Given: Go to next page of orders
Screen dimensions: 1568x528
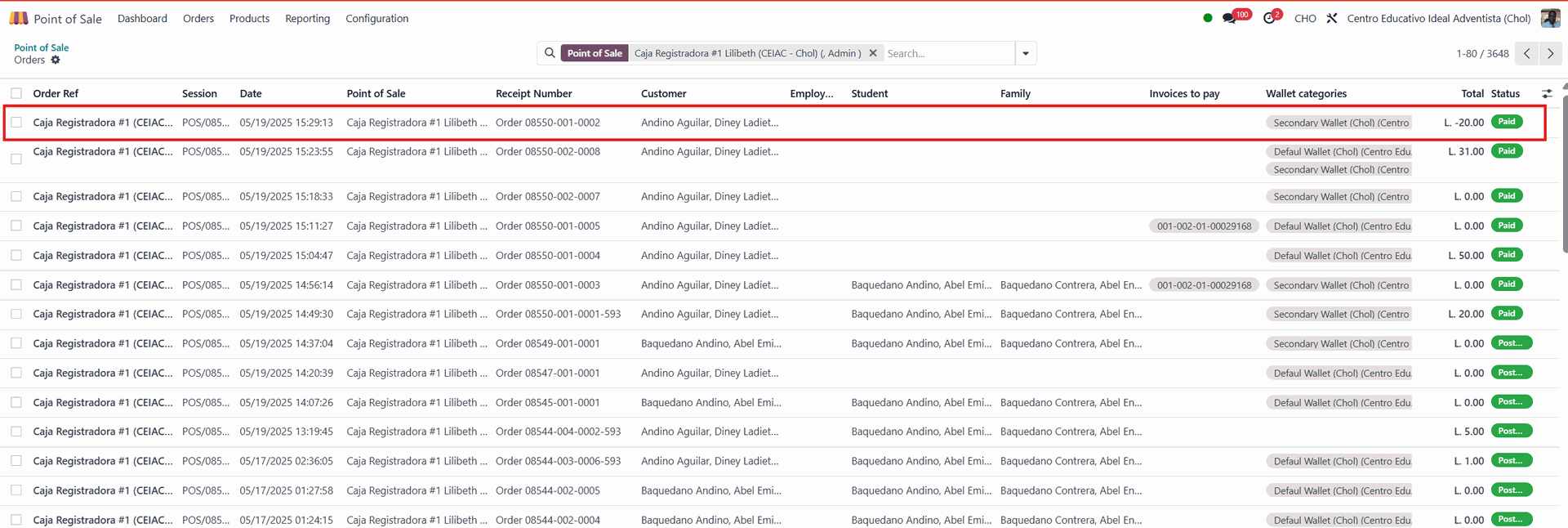Looking at the screenshot, I should (1550, 53).
